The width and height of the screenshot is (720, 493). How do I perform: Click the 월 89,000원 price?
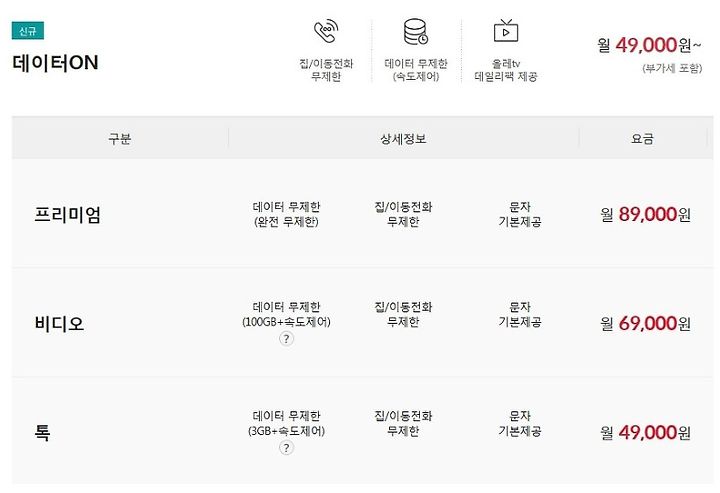(x=645, y=214)
